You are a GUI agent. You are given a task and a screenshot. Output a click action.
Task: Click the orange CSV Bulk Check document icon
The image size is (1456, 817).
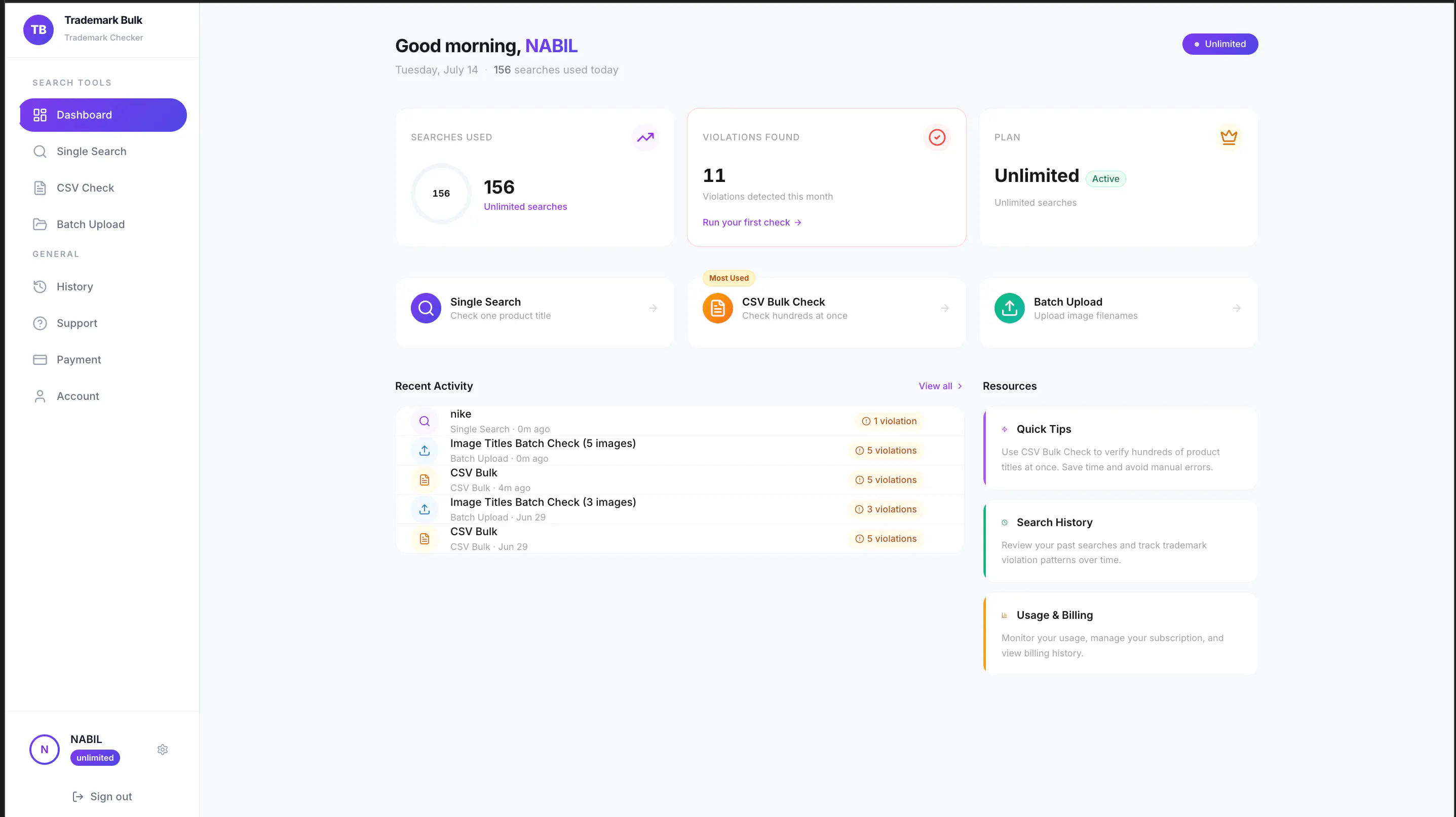point(717,308)
